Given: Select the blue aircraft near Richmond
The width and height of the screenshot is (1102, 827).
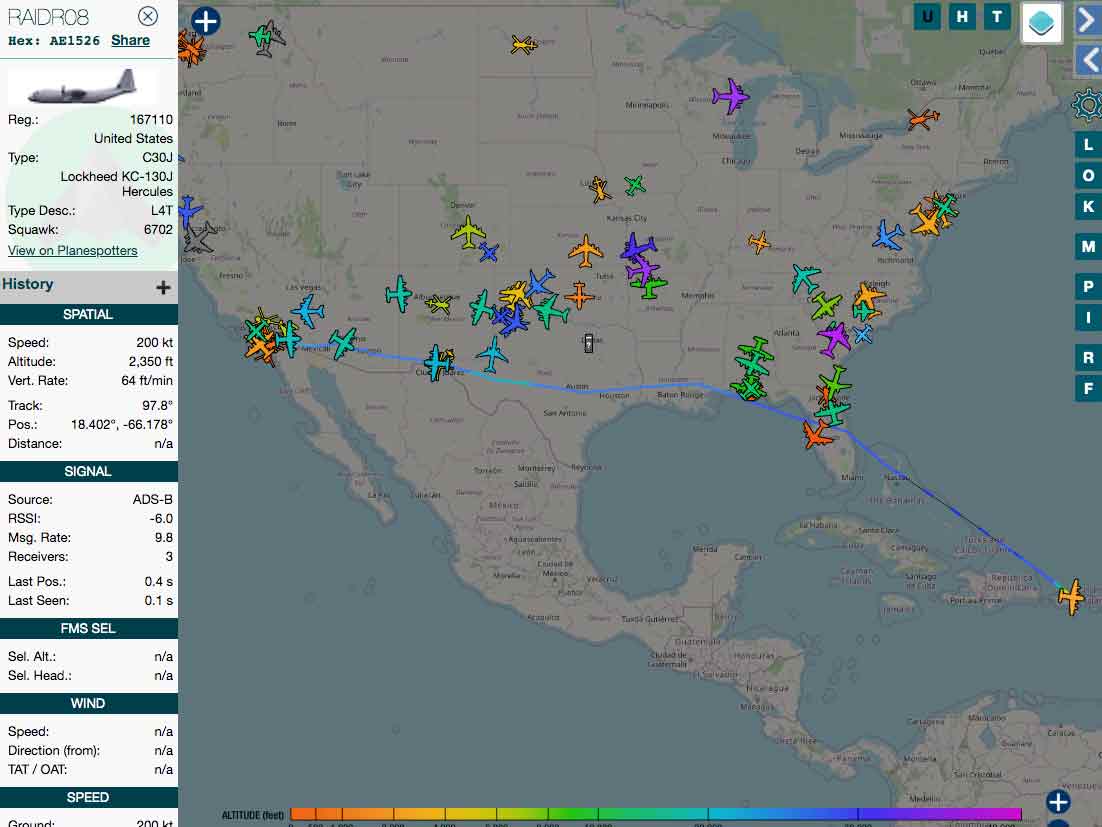Looking at the screenshot, I should click(888, 235).
